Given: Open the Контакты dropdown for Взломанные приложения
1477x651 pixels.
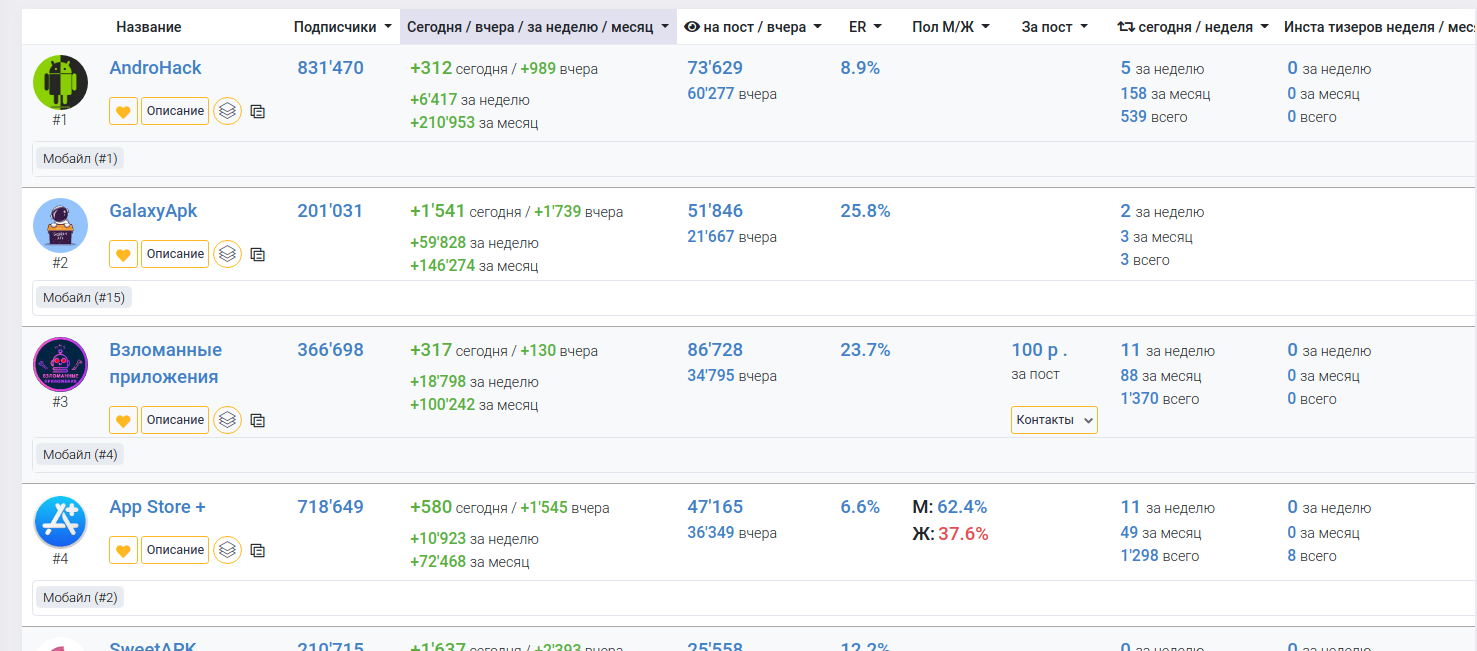Looking at the screenshot, I should [x=1054, y=420].
